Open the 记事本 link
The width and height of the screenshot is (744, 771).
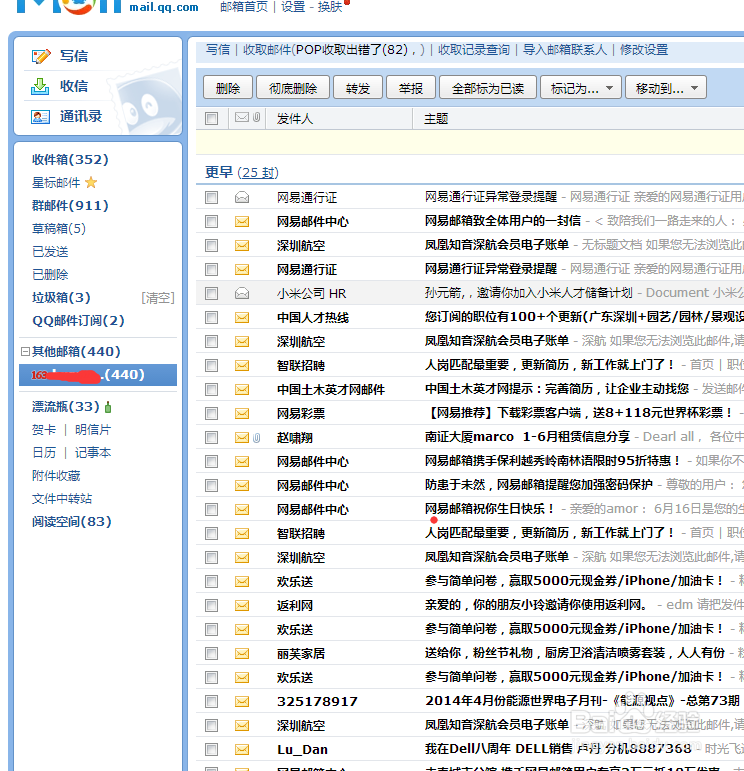(x=92, y=452)
